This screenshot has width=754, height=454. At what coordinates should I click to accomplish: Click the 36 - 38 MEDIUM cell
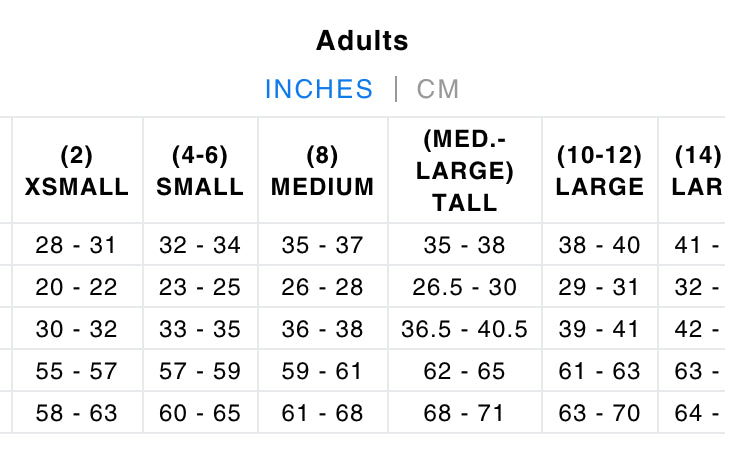[x=323, y=329]
